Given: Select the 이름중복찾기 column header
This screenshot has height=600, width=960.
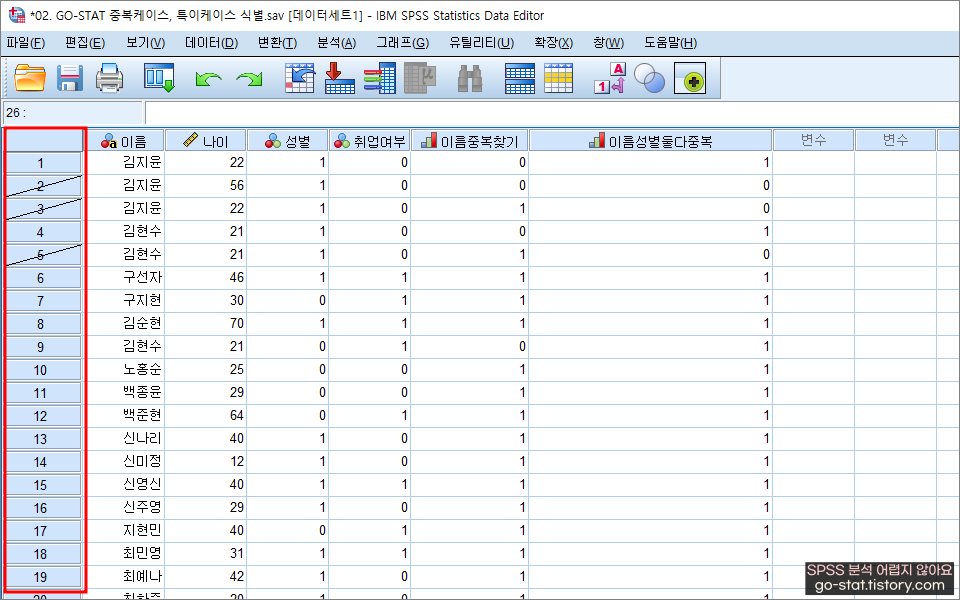Looking at the screenshot, I should tap(470, 141).
